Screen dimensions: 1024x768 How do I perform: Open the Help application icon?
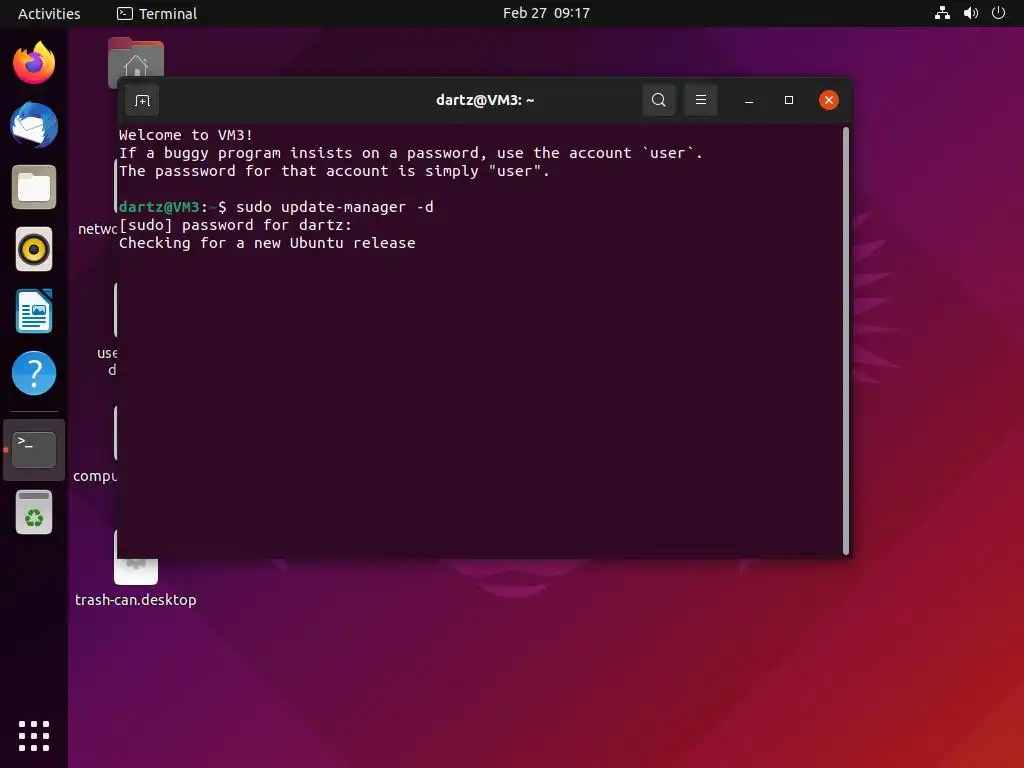34,373
